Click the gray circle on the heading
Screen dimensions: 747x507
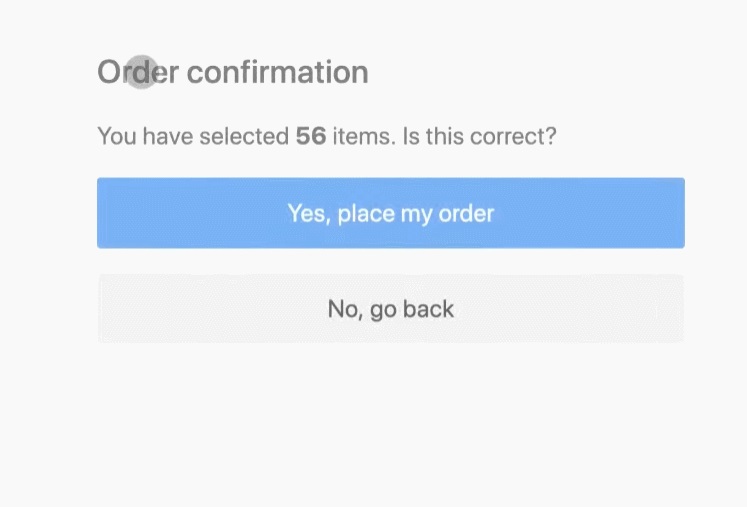(142, 72)
